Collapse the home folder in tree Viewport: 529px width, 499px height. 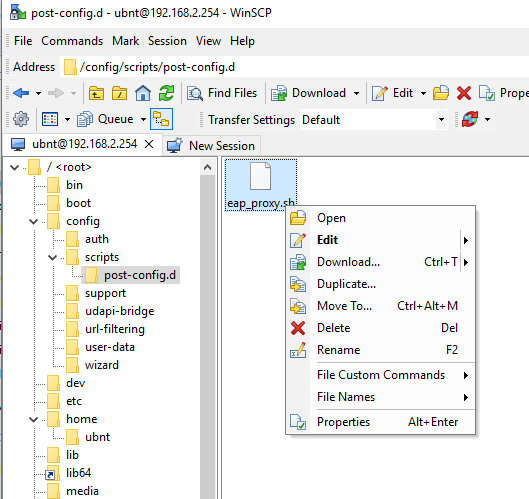coord(33,419)
